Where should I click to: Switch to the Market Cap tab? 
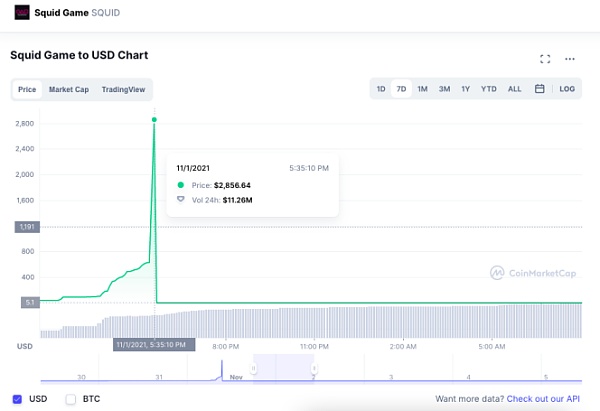pyautogui.click(x=68, y=89)
